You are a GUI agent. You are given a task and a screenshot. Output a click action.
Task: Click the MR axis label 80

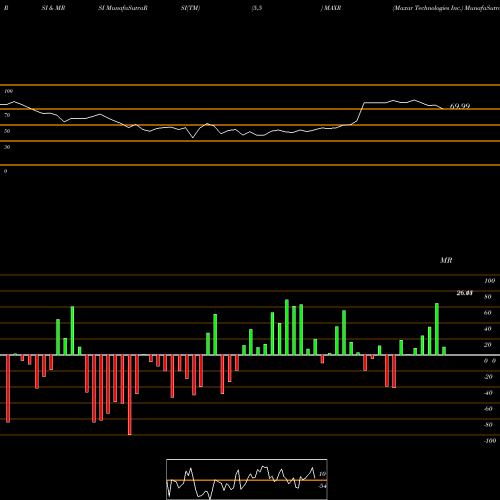pos(488,297)
